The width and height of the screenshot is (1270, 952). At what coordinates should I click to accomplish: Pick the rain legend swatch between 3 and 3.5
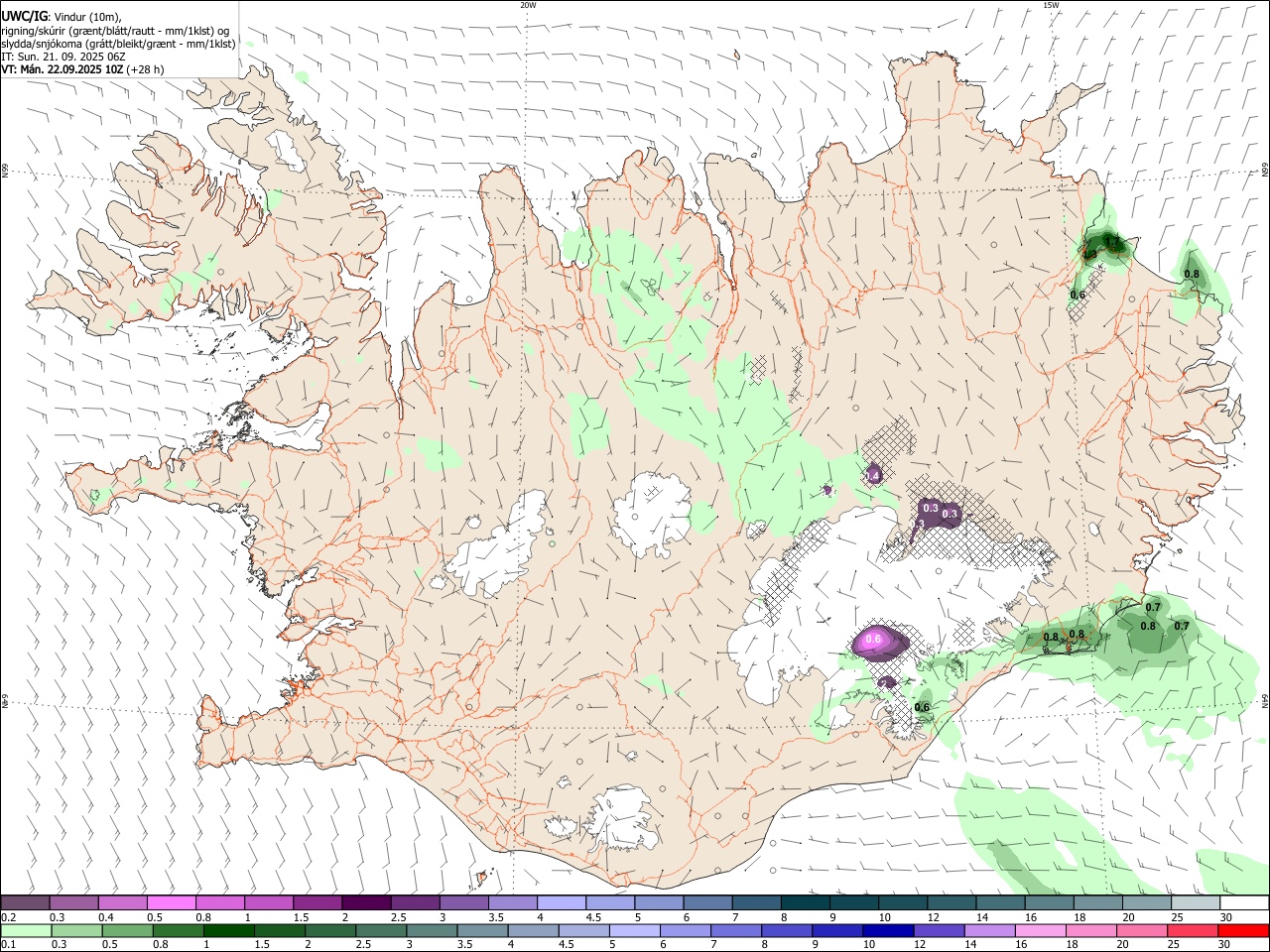point(432,930)
